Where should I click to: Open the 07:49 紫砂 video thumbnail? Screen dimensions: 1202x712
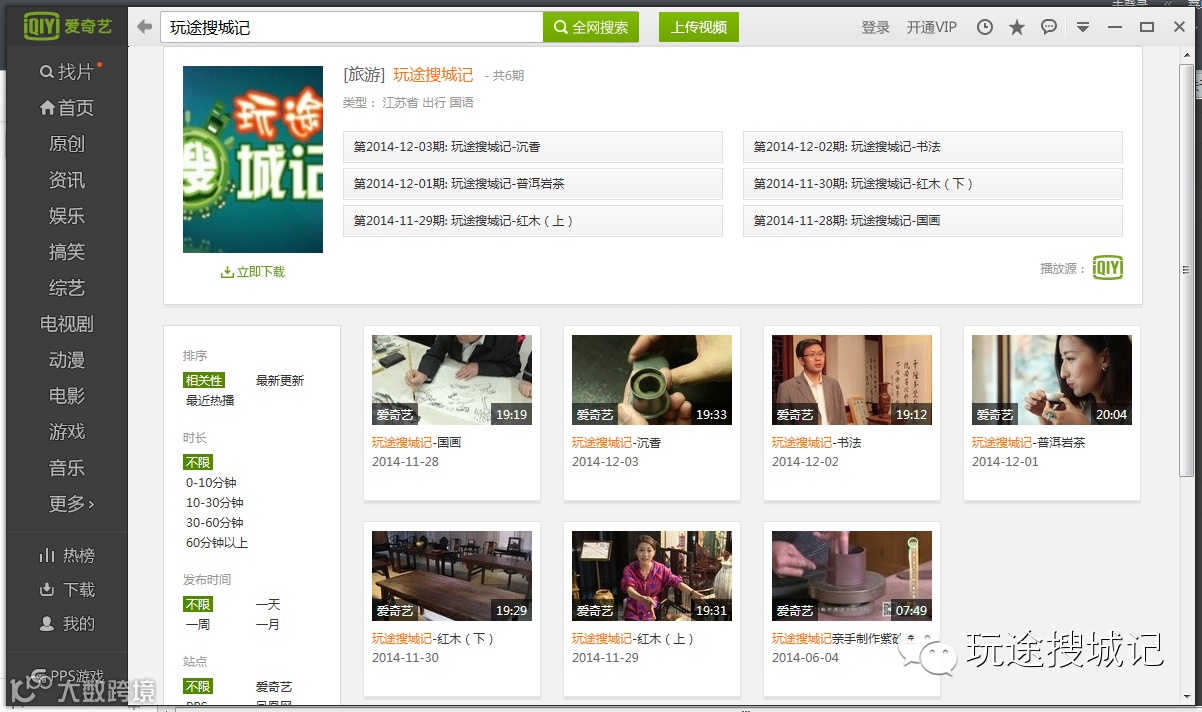(x=852, y=576)
